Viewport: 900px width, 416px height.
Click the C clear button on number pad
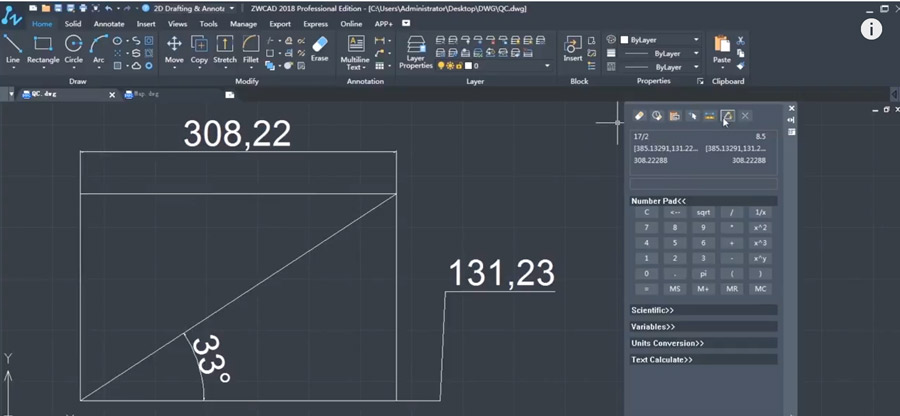click(647, 212)
